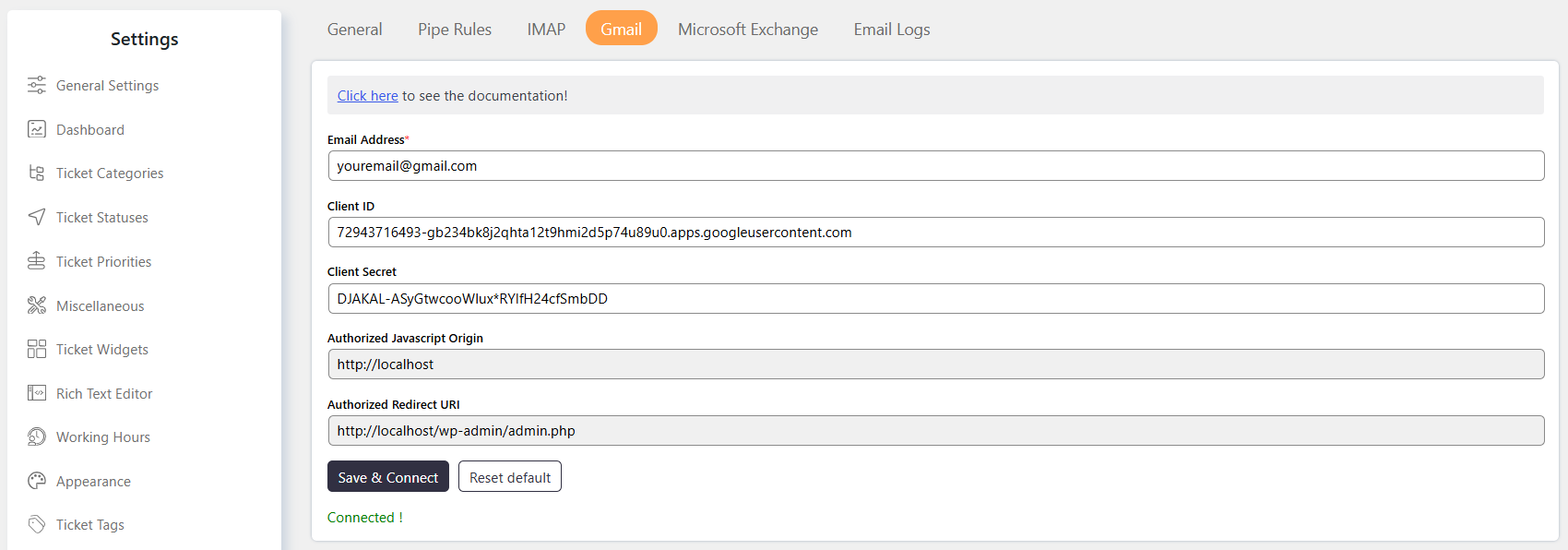The width and height of the screenshot is (1568, 550).
Task: Switch to the General tab
Action: point(354,29)
